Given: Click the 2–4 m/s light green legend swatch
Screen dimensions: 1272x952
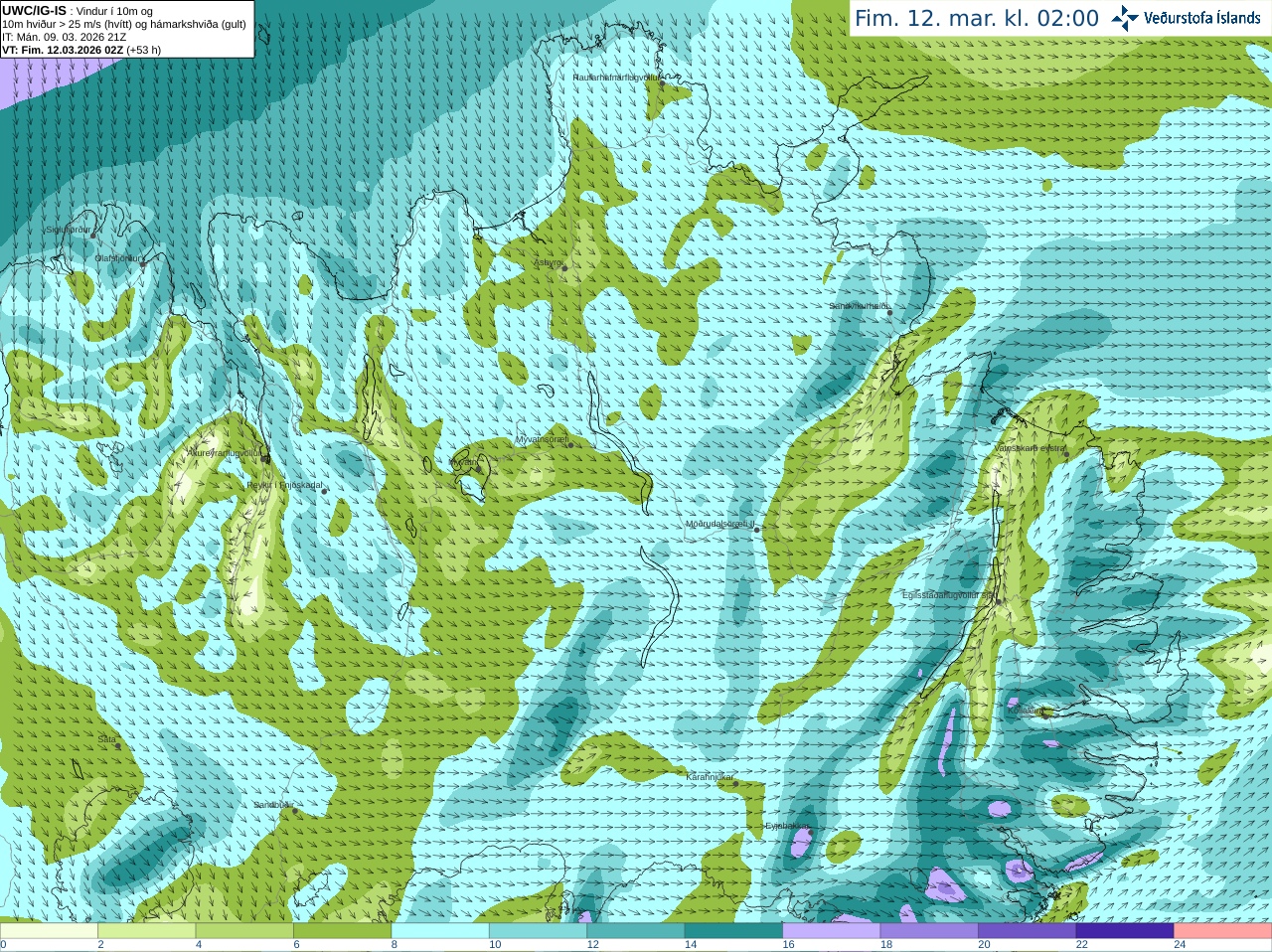Looking at the screenshot, I should coord(147,931).
